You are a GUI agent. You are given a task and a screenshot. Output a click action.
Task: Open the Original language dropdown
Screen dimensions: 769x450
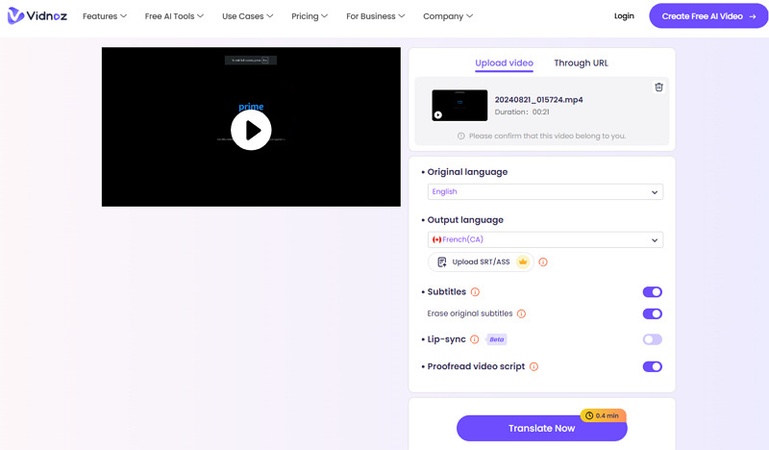pyautogui.click(x=545, y=192)
